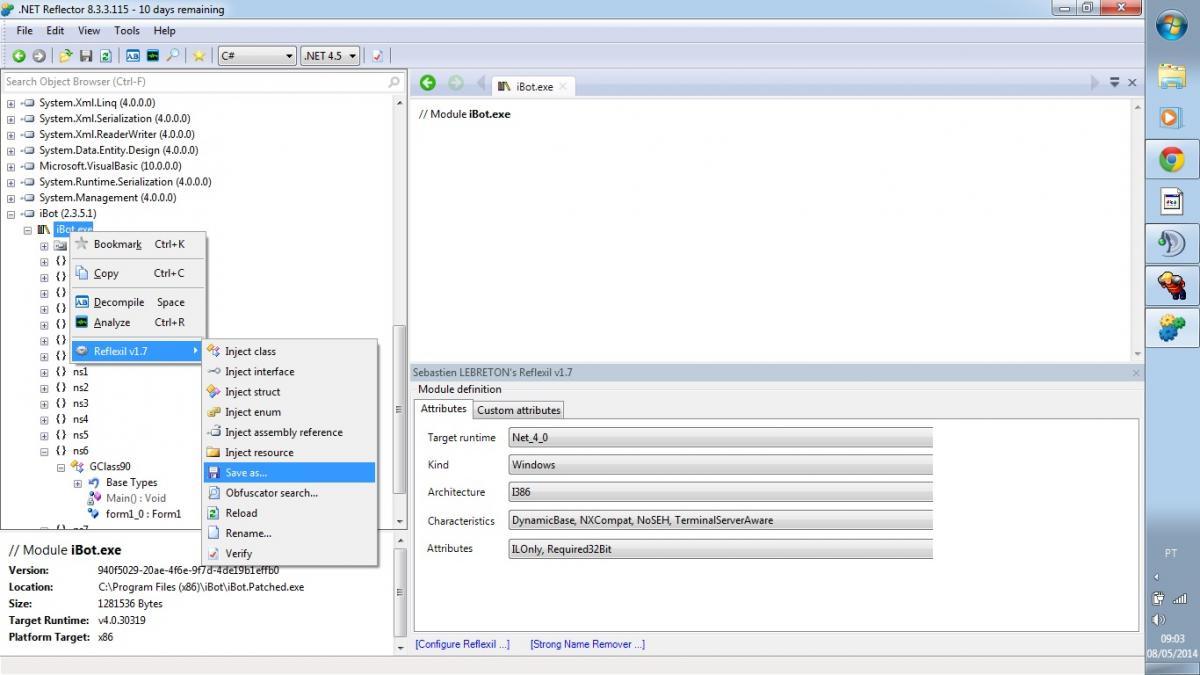
Task: Open the View menu
Action: pos(89,31)
